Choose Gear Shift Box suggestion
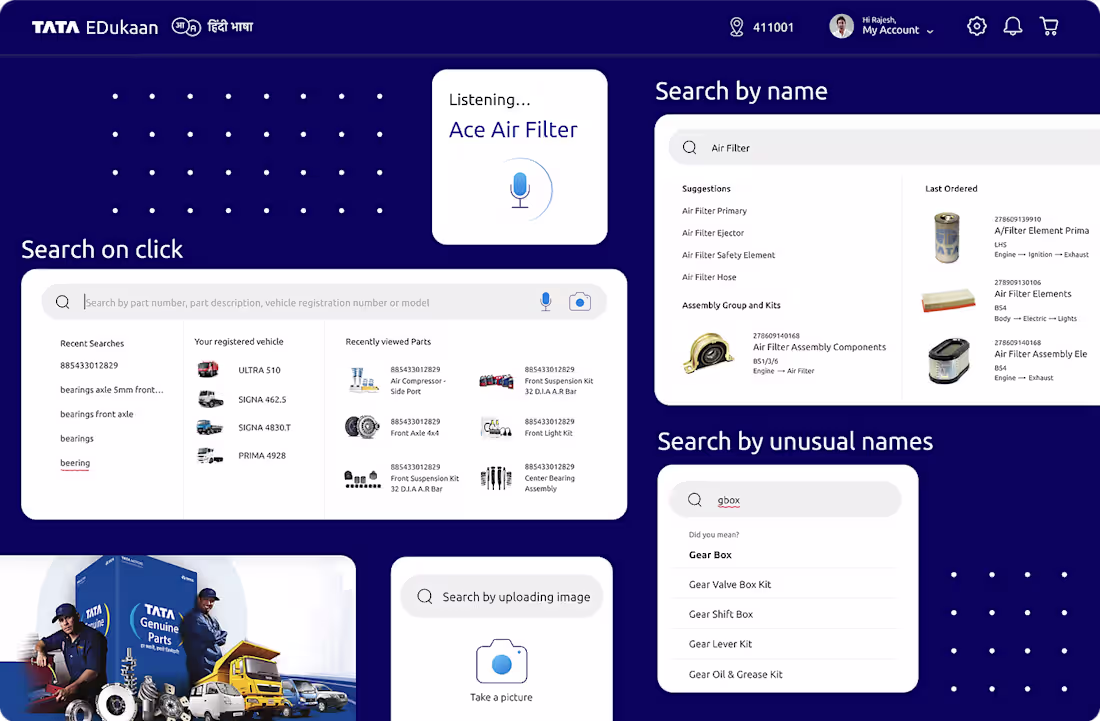The image size is (1100, 721). tap(720, 614)
